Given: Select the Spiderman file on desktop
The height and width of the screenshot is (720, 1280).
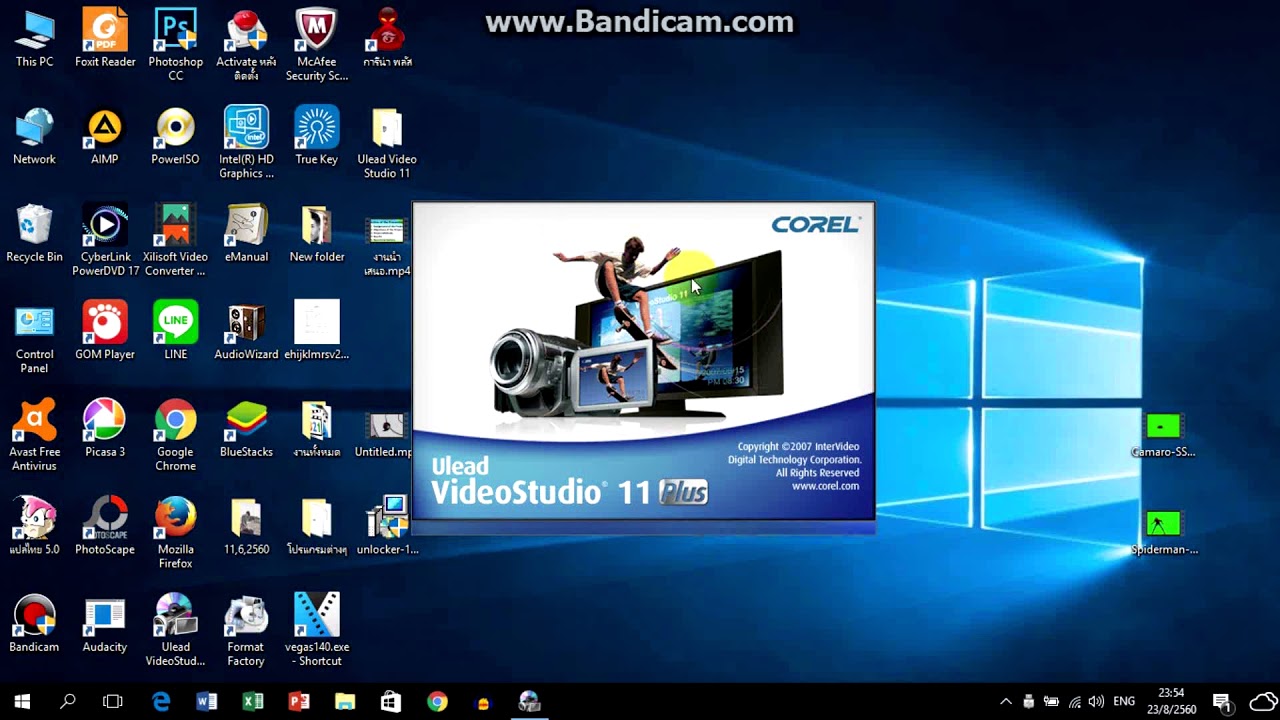Looking at the screenshot, I should [x=1163, y=532].
